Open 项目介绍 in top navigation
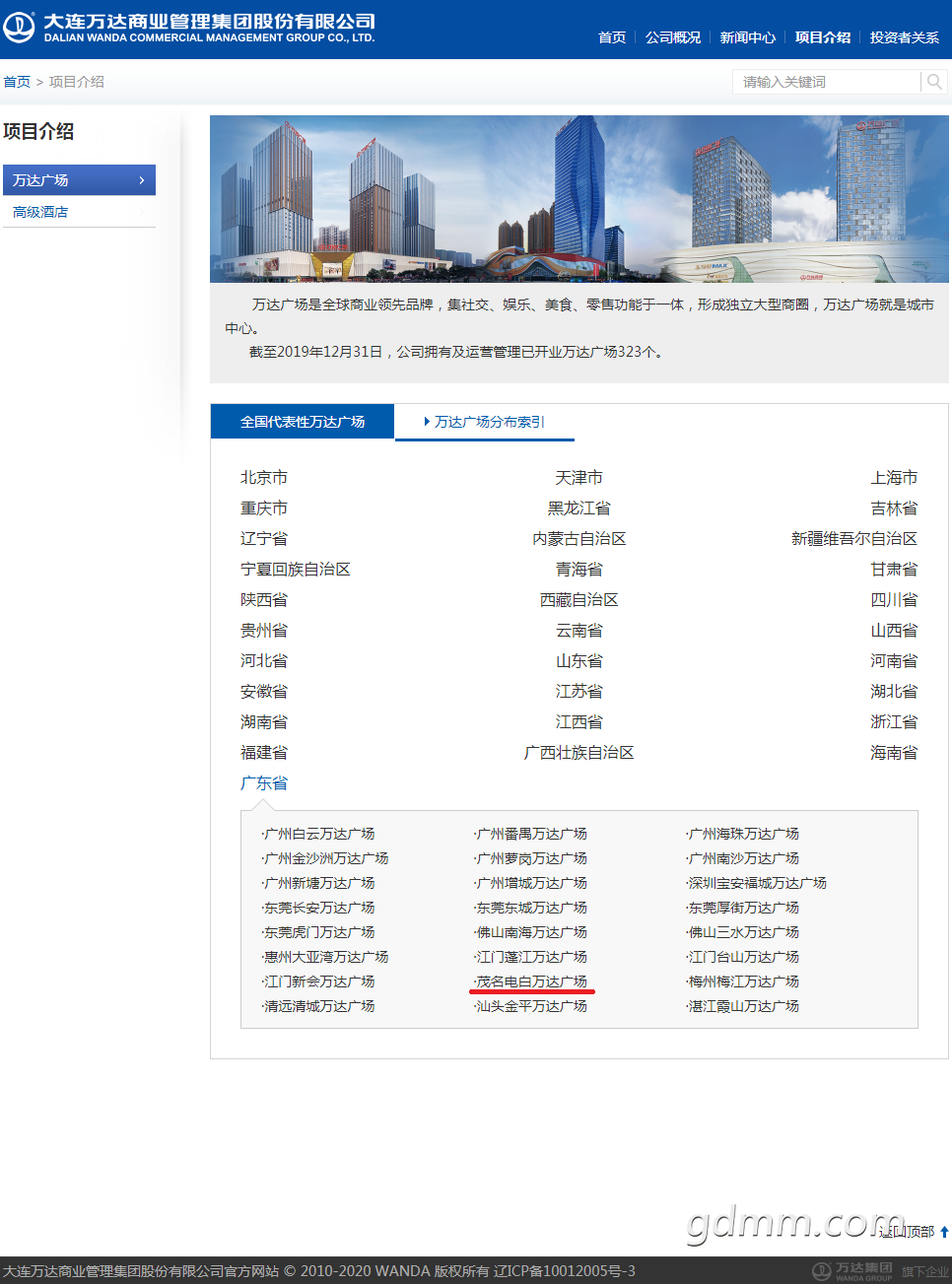 pyautogui.click(x=823, y=37)
